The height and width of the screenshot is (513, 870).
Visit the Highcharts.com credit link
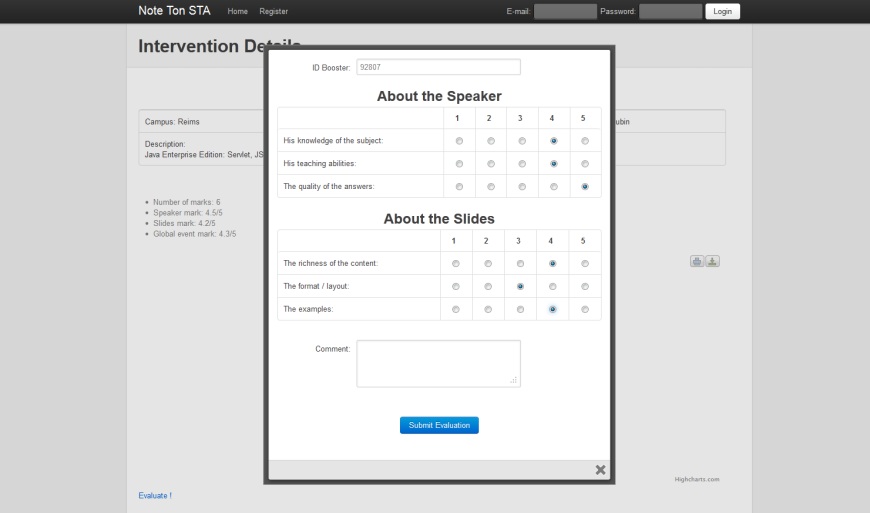click(697, 479)
